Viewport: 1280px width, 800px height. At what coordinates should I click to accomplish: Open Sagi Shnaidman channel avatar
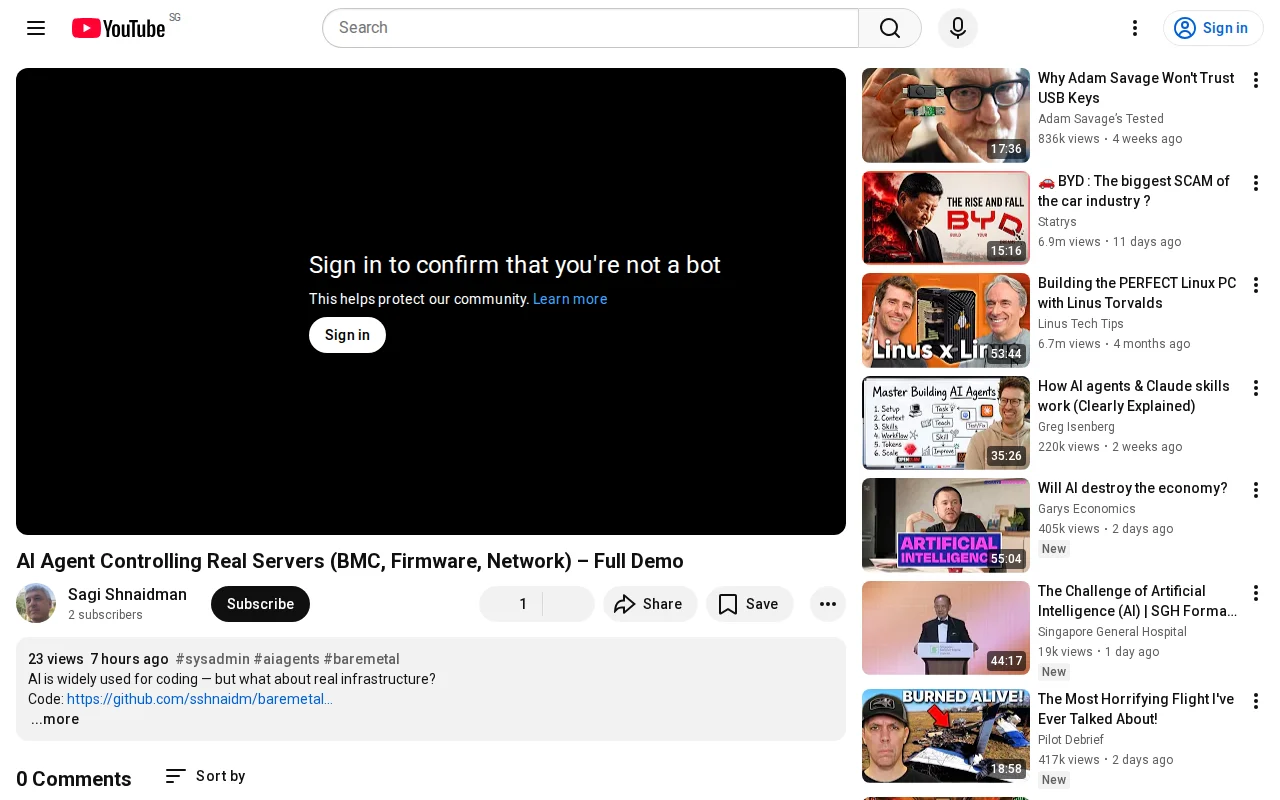(36, 603)
